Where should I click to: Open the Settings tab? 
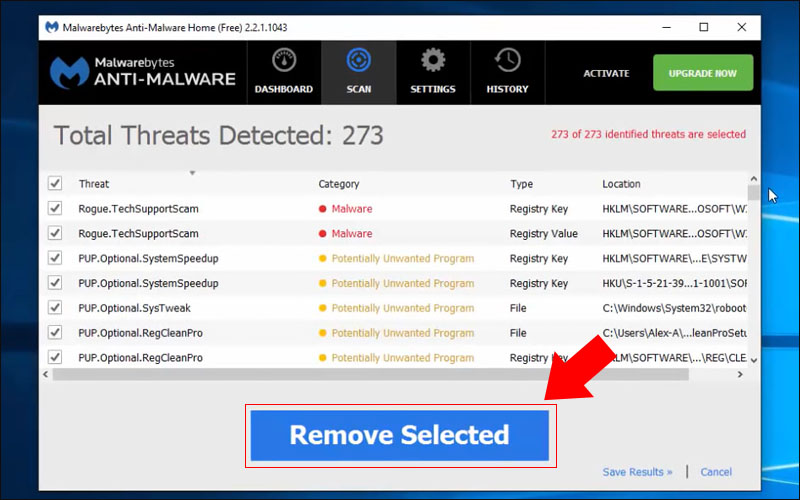[433, 72]
